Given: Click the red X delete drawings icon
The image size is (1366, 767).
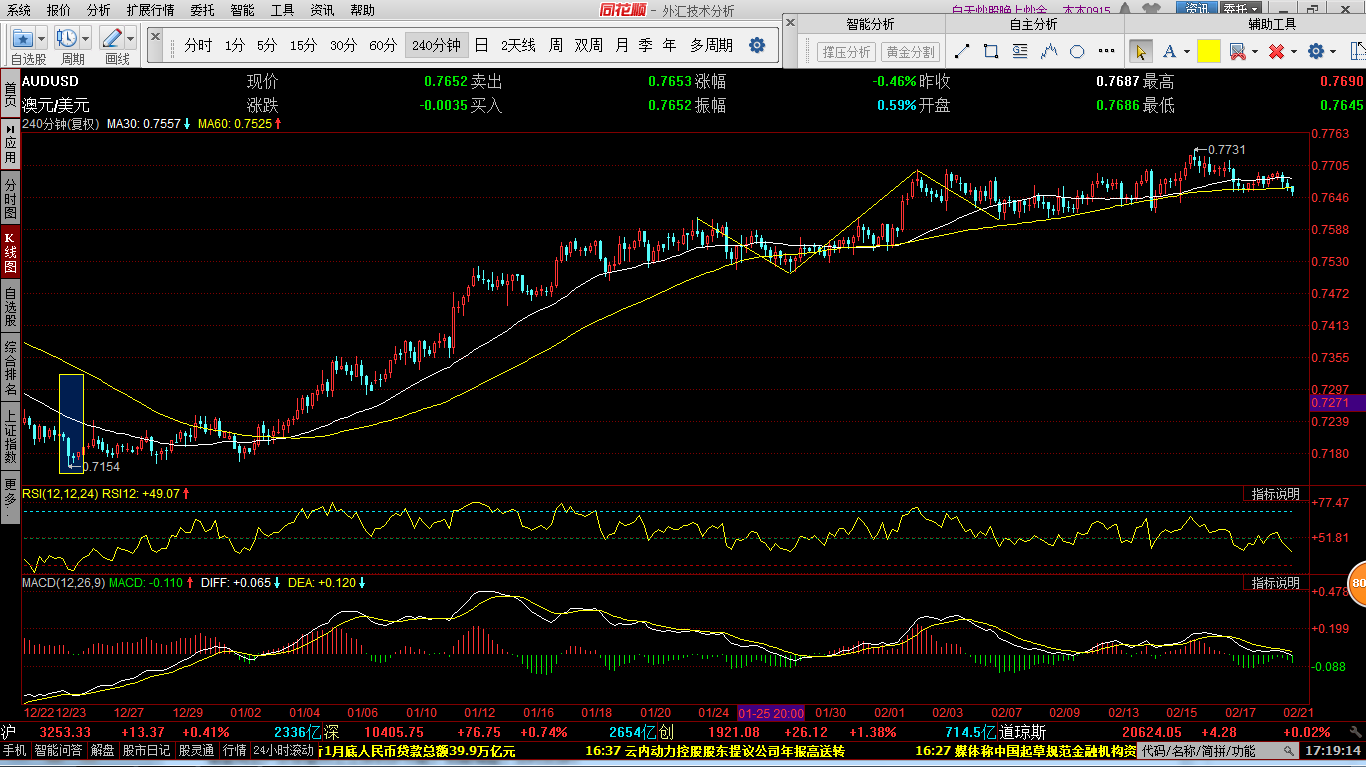Looking at the screenshot, I should tap(1276, 52).
